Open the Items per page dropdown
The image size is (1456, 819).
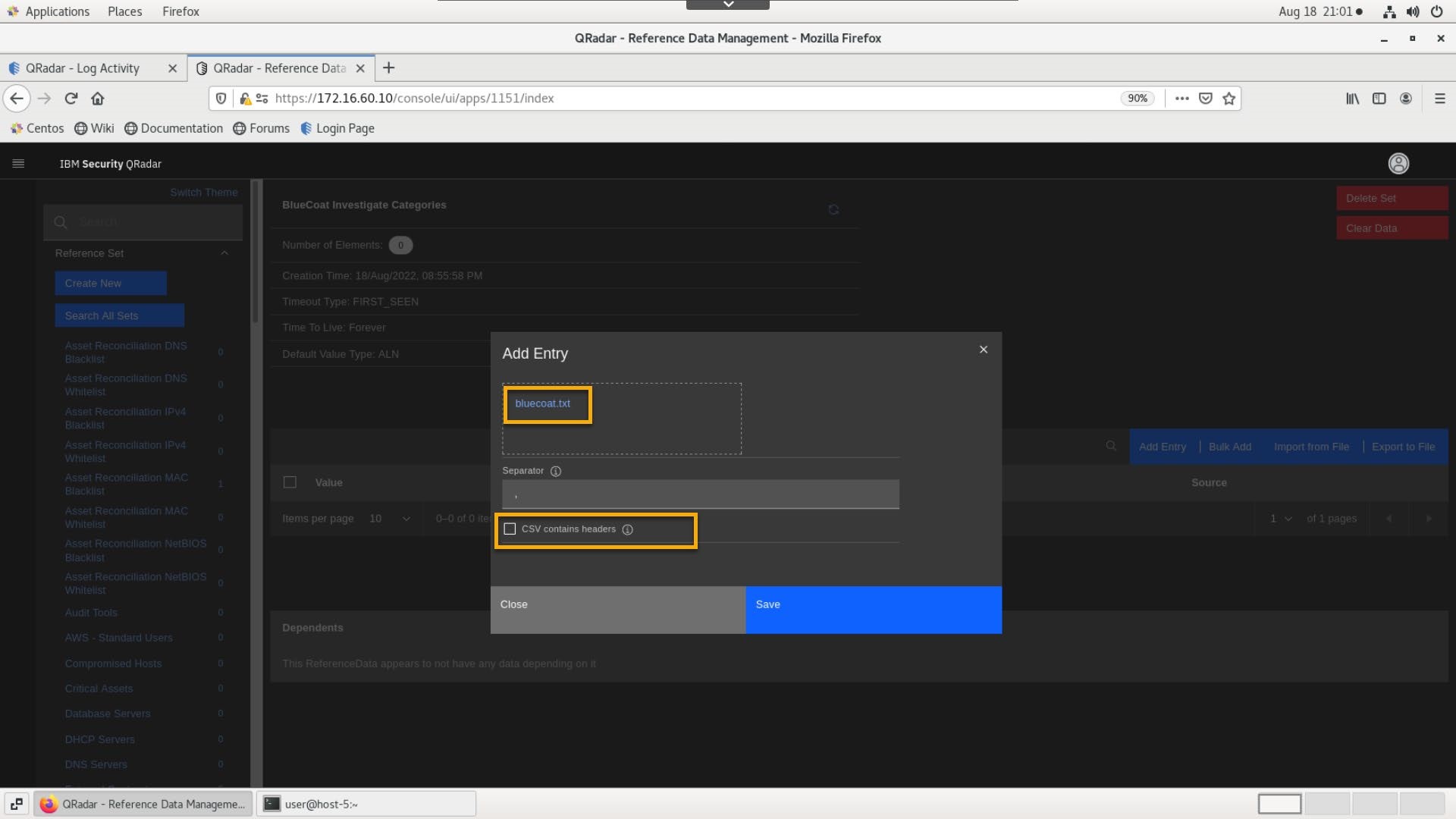coord(390,519)
